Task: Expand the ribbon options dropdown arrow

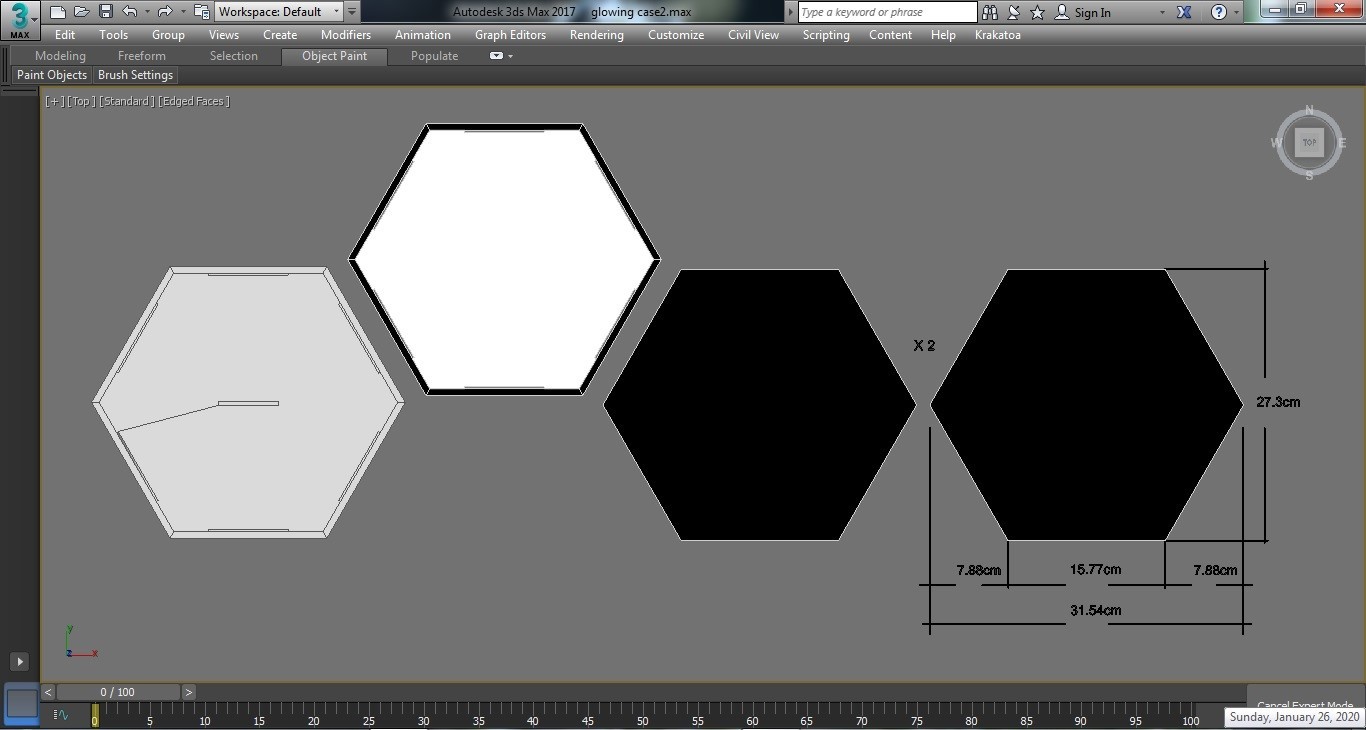Action: [510, 56]
